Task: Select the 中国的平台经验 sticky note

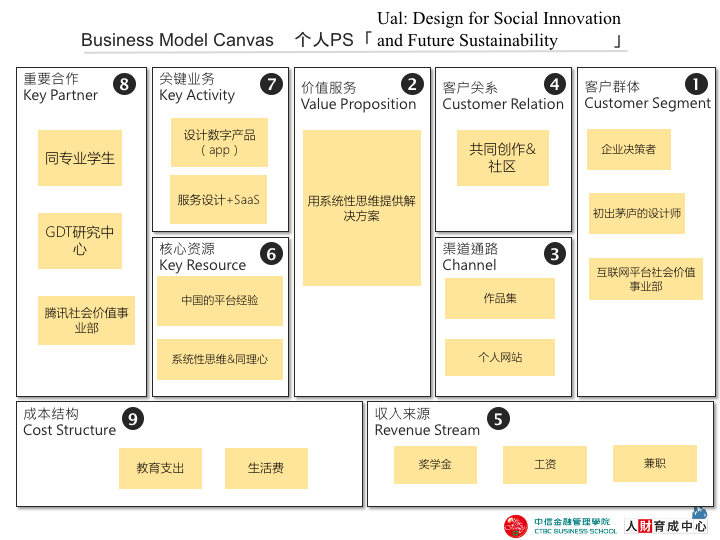Action: (220, 301)
